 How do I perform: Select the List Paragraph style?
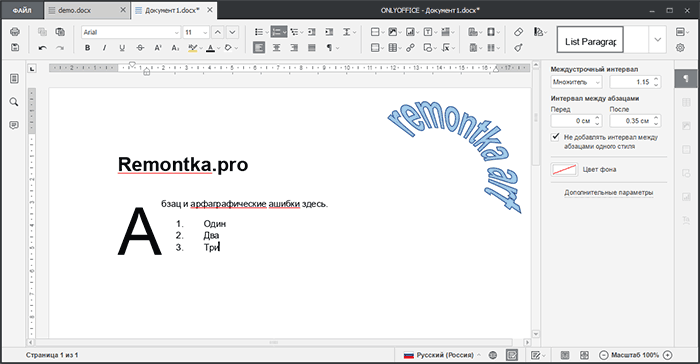[590, 40]
